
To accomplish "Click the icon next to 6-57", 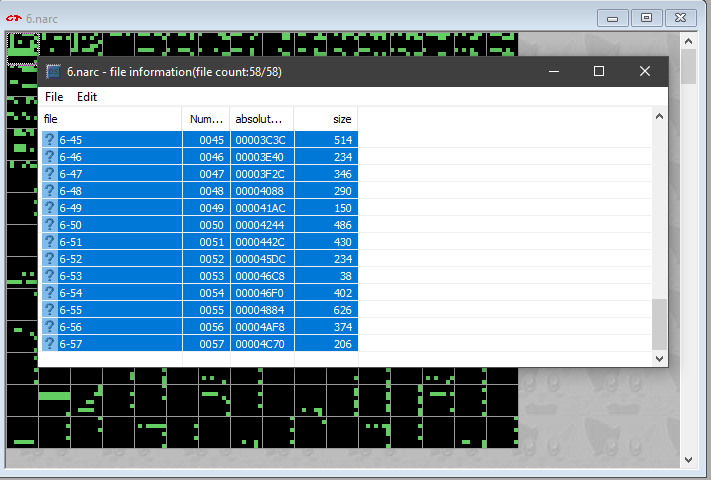I will point(50,344).
